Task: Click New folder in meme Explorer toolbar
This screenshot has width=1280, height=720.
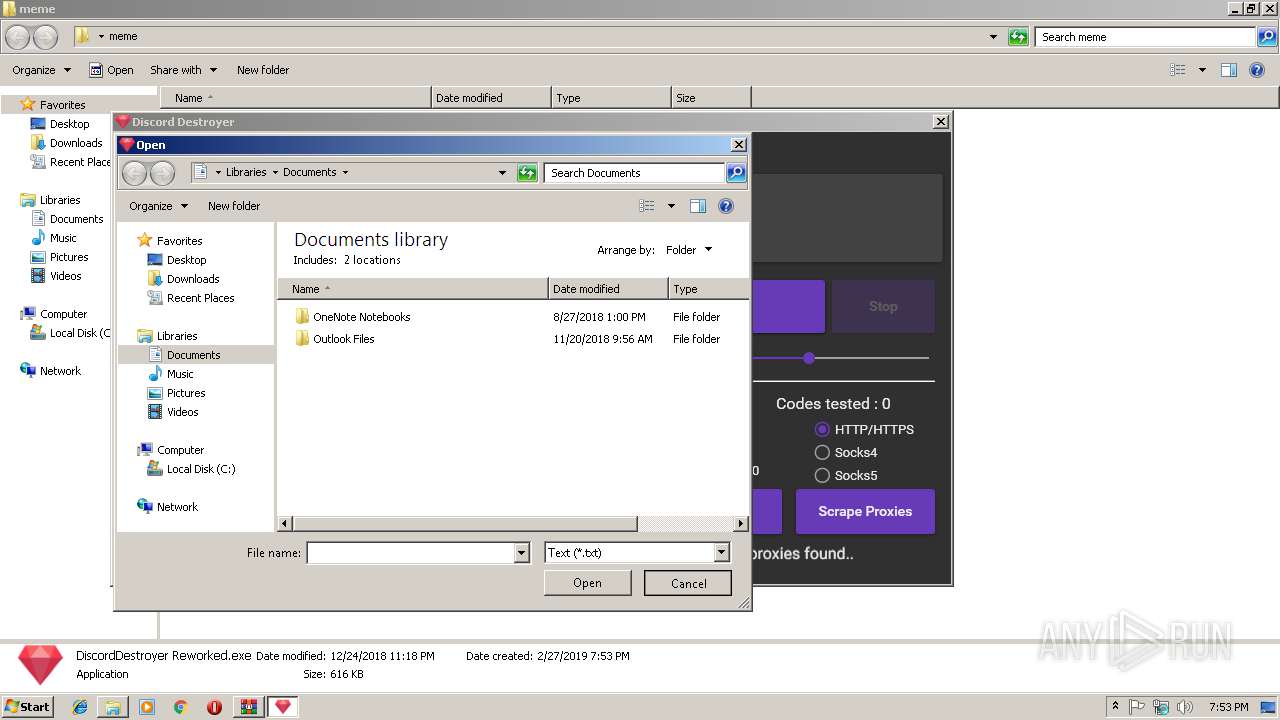Action: [x=263, y=70]
